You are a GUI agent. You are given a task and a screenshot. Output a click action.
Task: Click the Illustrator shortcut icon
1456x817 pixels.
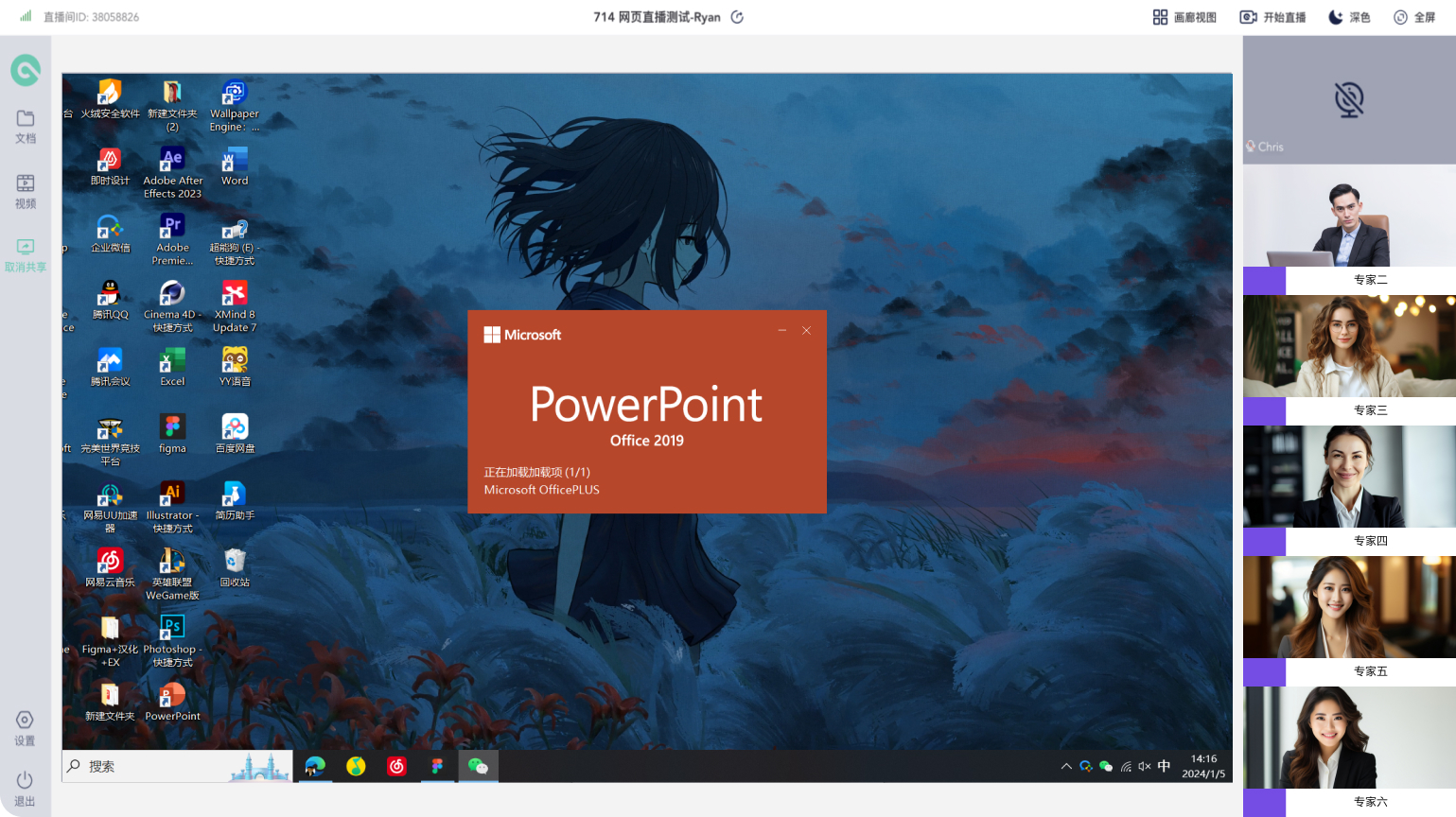(172, 508)
